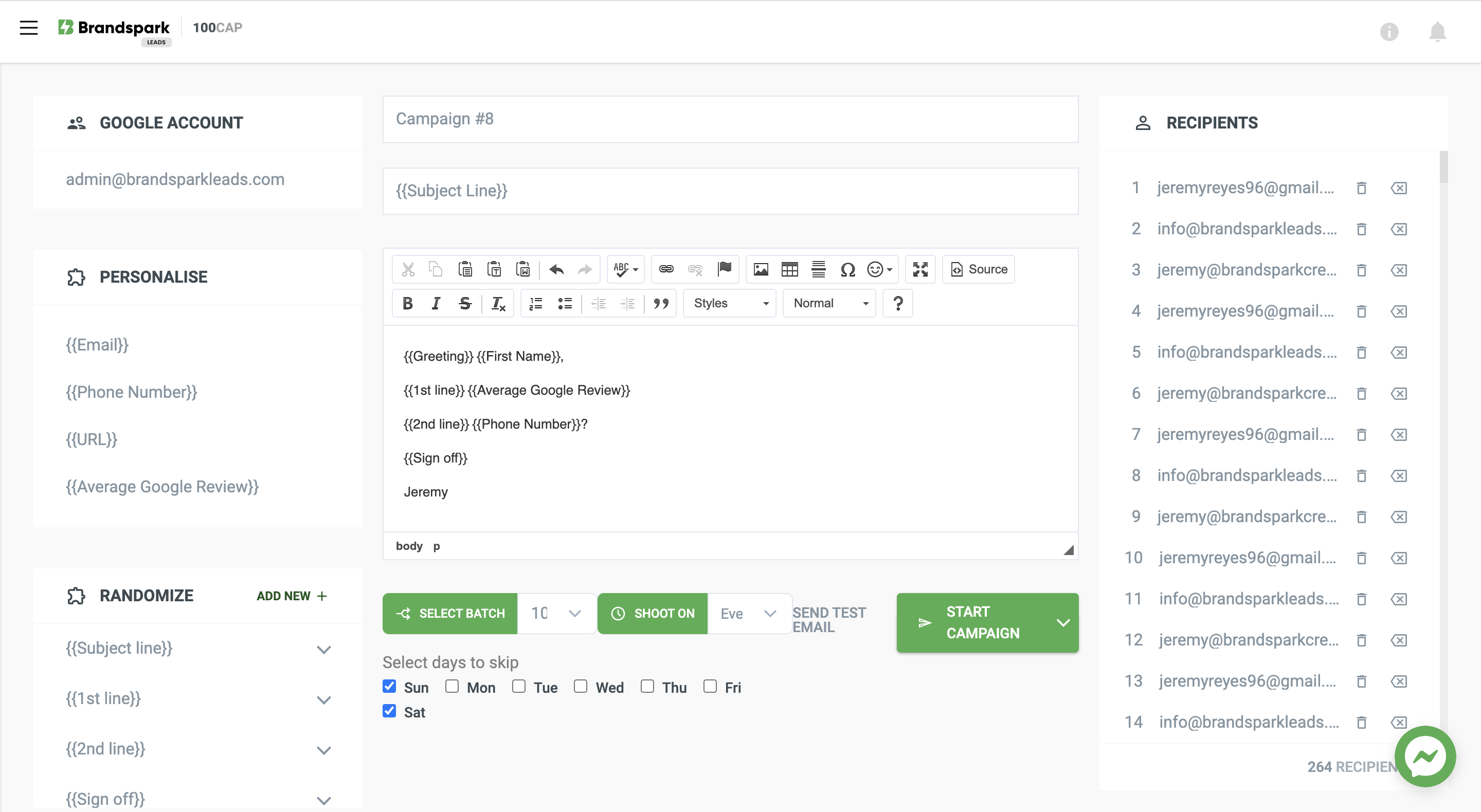The height and width of the screenshot is (812, 1481).
Task: Expand the {{Subject line}} randomize item
Action: (x=323, y=650)
